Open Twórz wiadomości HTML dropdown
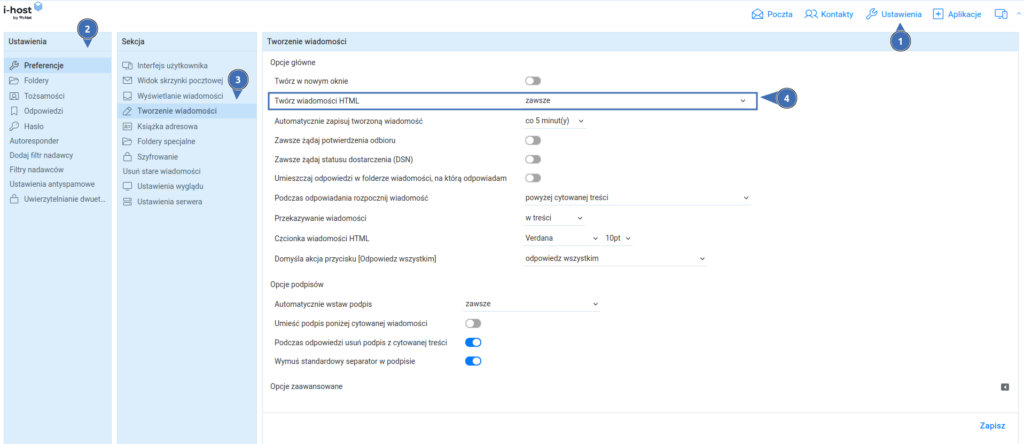The image size is (1024, 444). tap(636, 101)
